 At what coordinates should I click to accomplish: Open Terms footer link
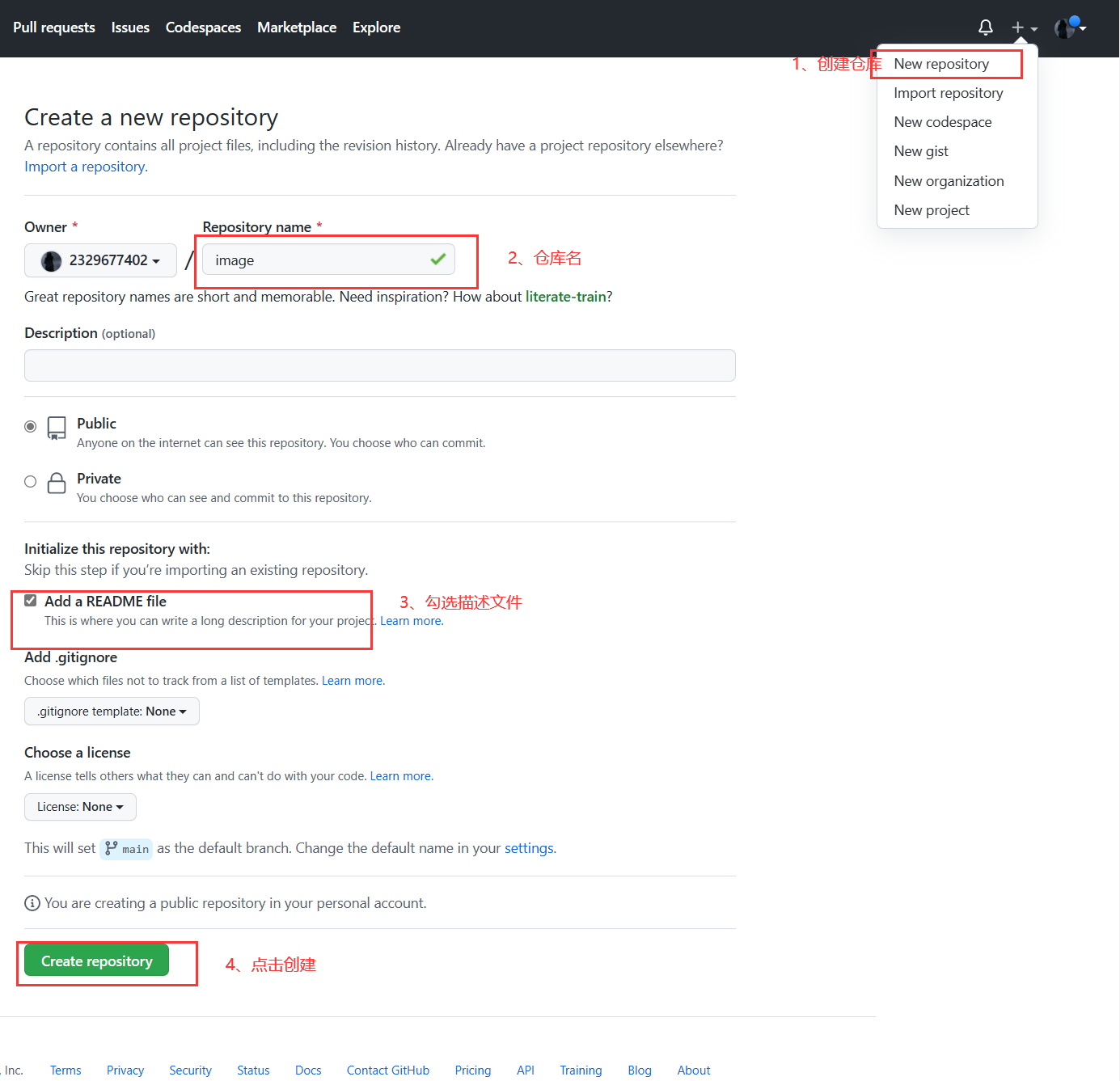pyautogui.click(x=66, y=1070)
